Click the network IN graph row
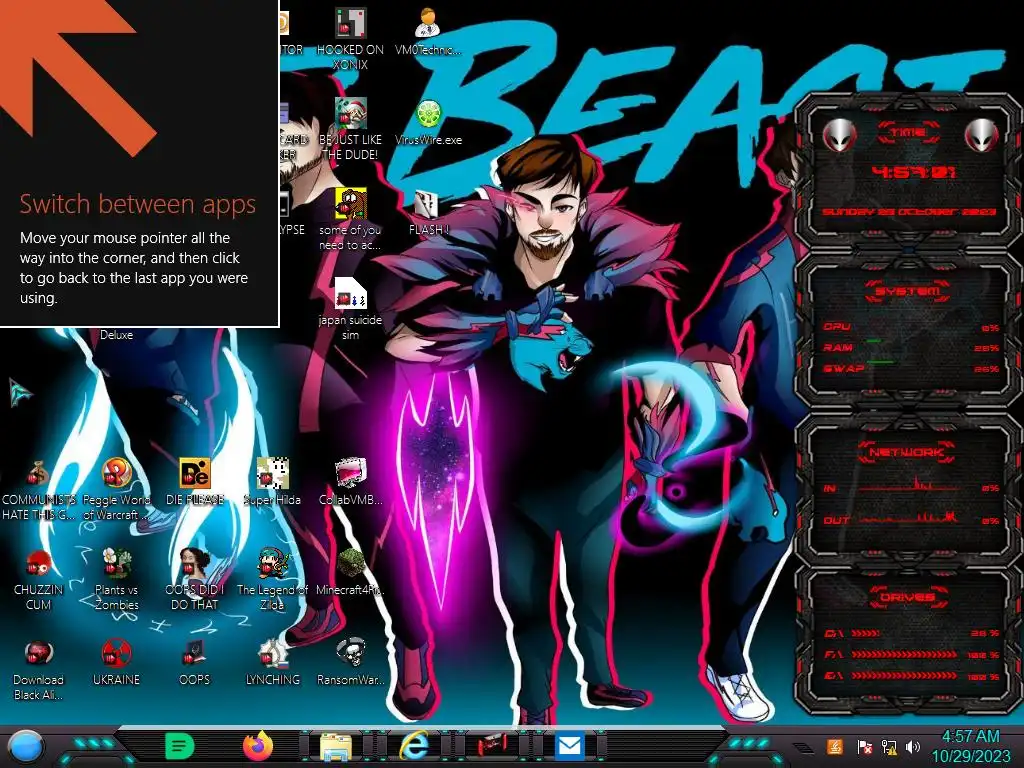The image size is (1024, 768). tap(910, 486)
